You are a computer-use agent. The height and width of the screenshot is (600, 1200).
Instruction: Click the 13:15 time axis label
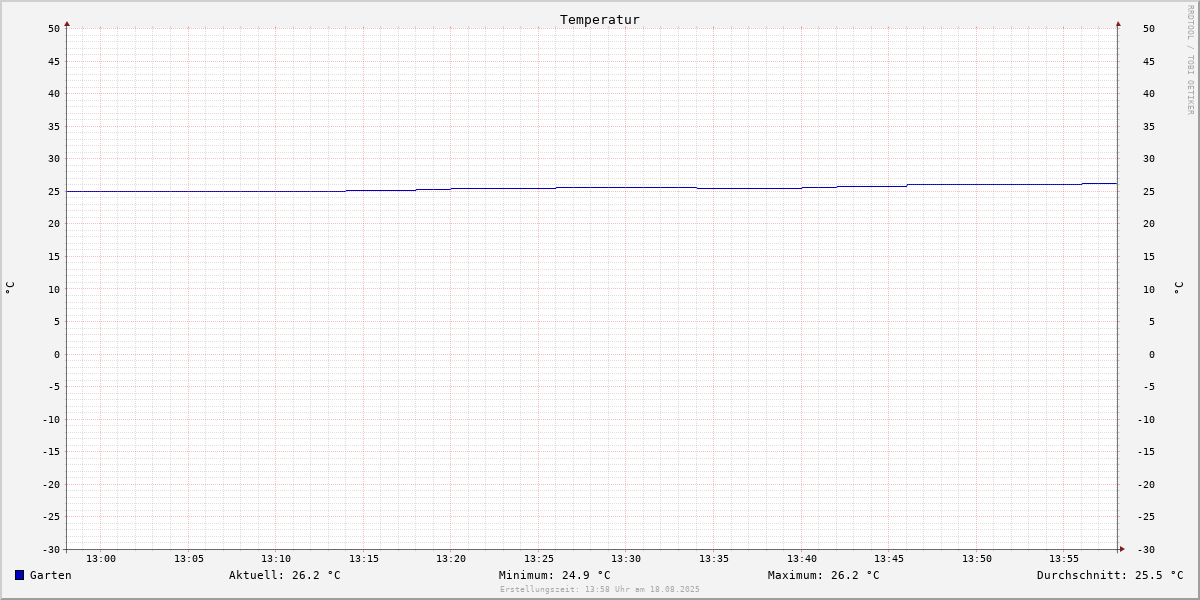[x=364, y=559]
